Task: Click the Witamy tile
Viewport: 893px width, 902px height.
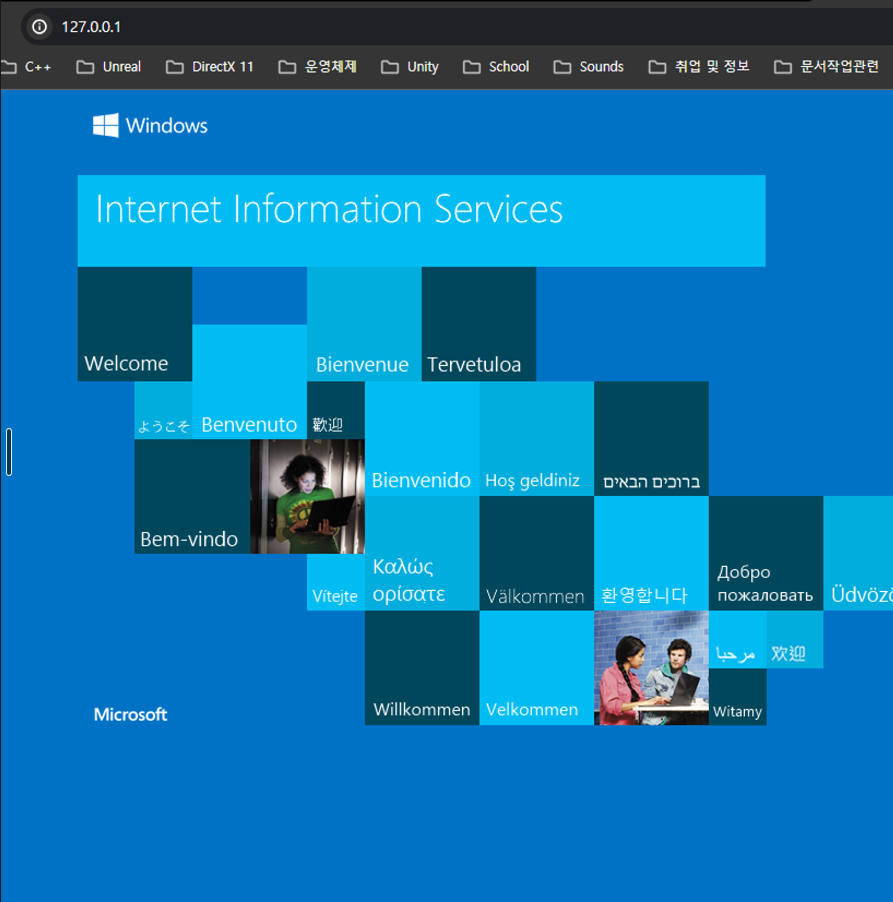Action: coord(738,697)
